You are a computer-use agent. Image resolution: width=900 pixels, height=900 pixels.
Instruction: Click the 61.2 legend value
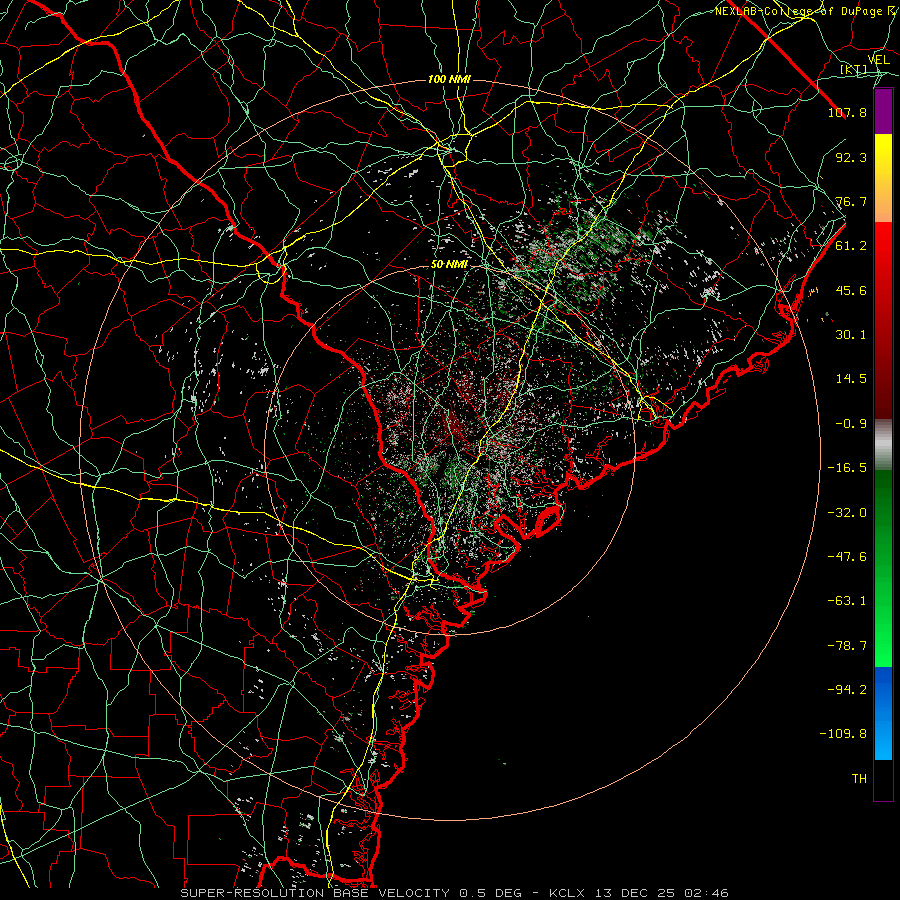point(851,246)
